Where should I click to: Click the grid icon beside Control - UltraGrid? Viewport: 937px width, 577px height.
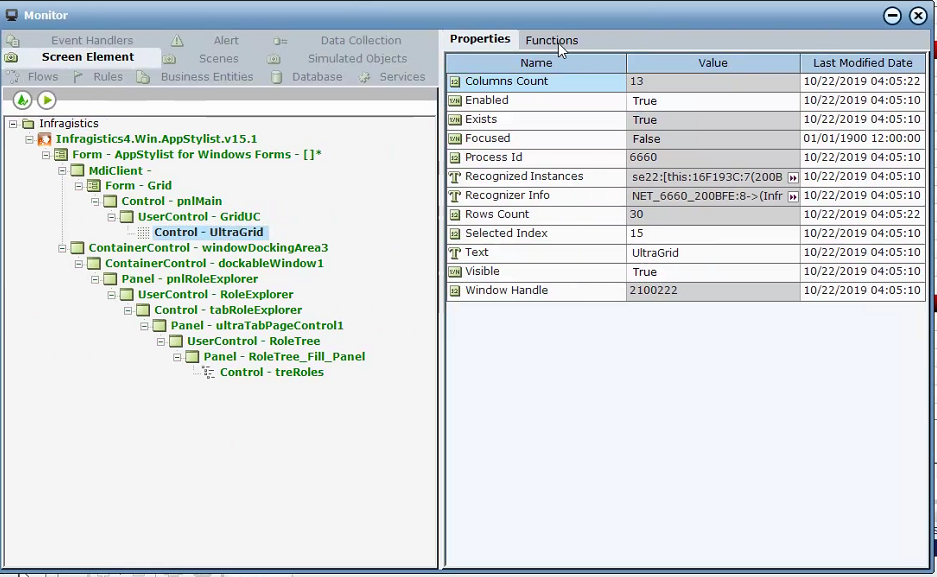143,232
